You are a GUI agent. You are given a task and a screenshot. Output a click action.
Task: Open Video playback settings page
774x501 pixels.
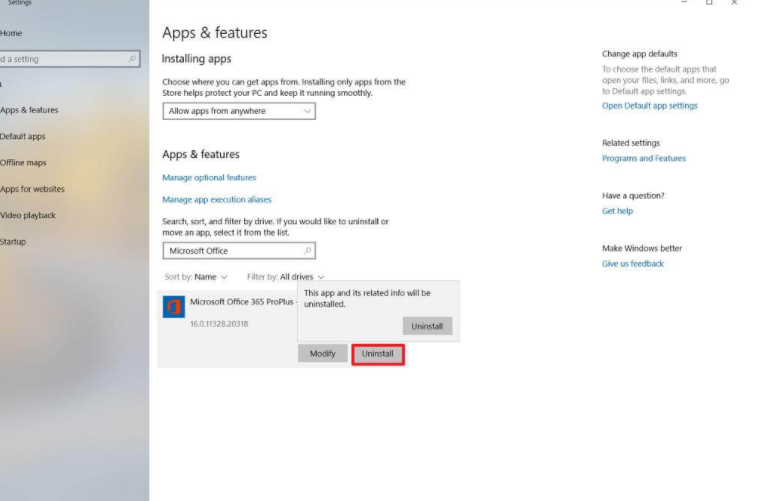point(28,215)
